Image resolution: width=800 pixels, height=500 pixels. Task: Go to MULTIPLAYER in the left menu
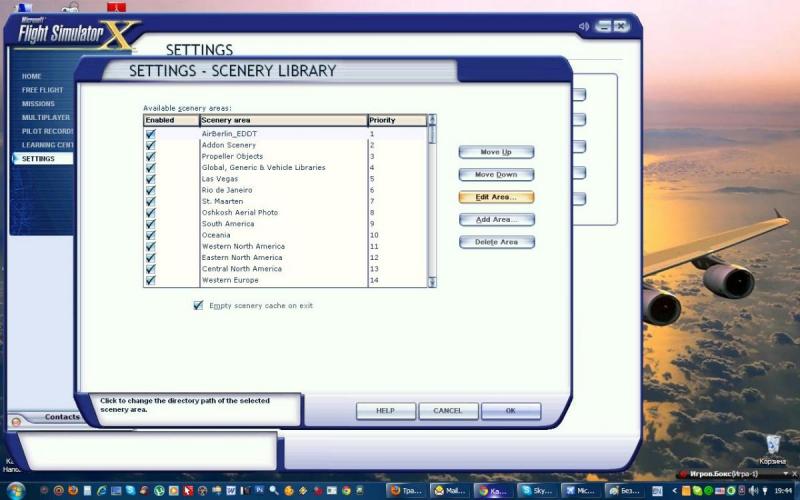[46, 117]
